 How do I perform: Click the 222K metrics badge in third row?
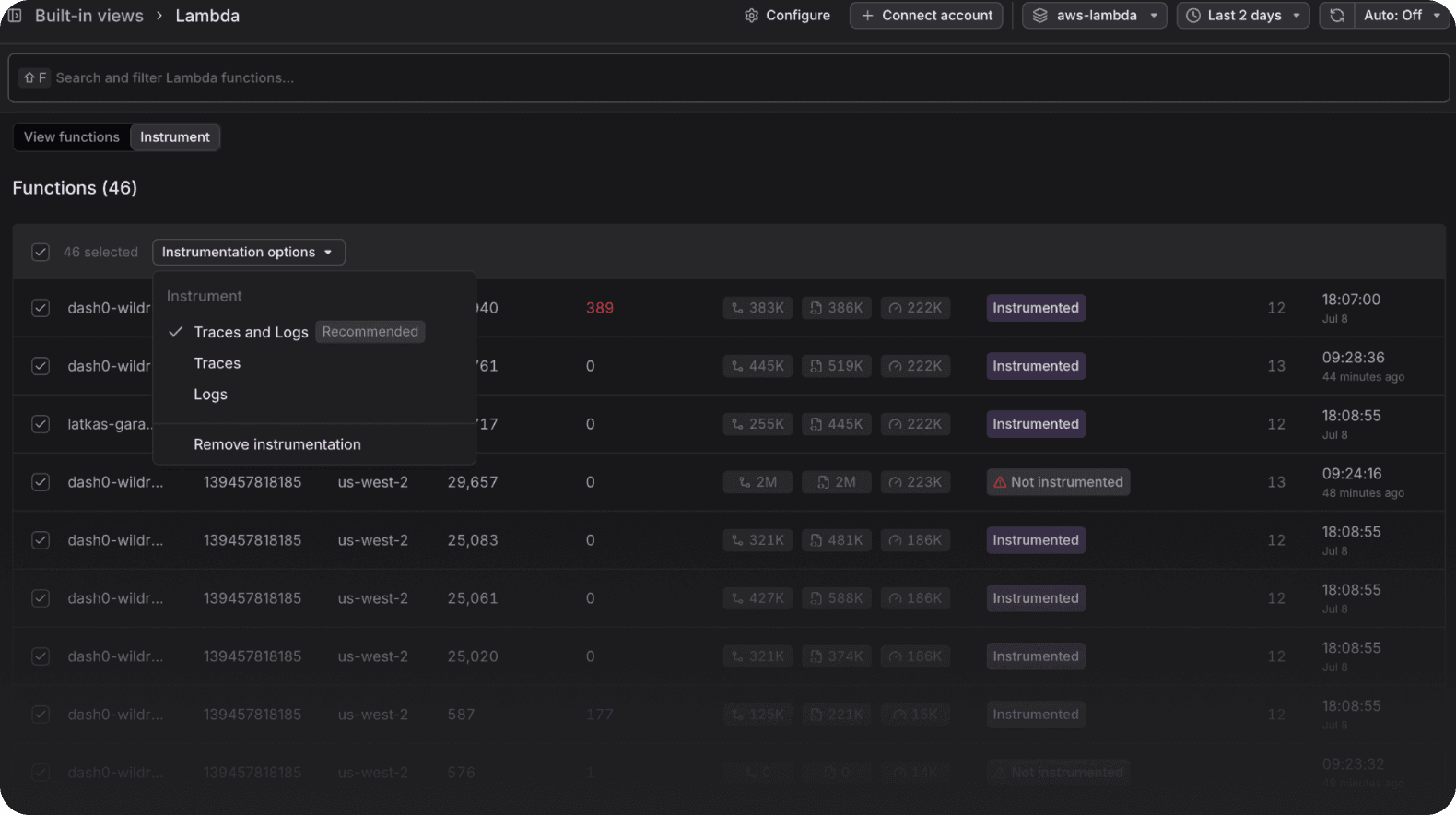(915, 424)
